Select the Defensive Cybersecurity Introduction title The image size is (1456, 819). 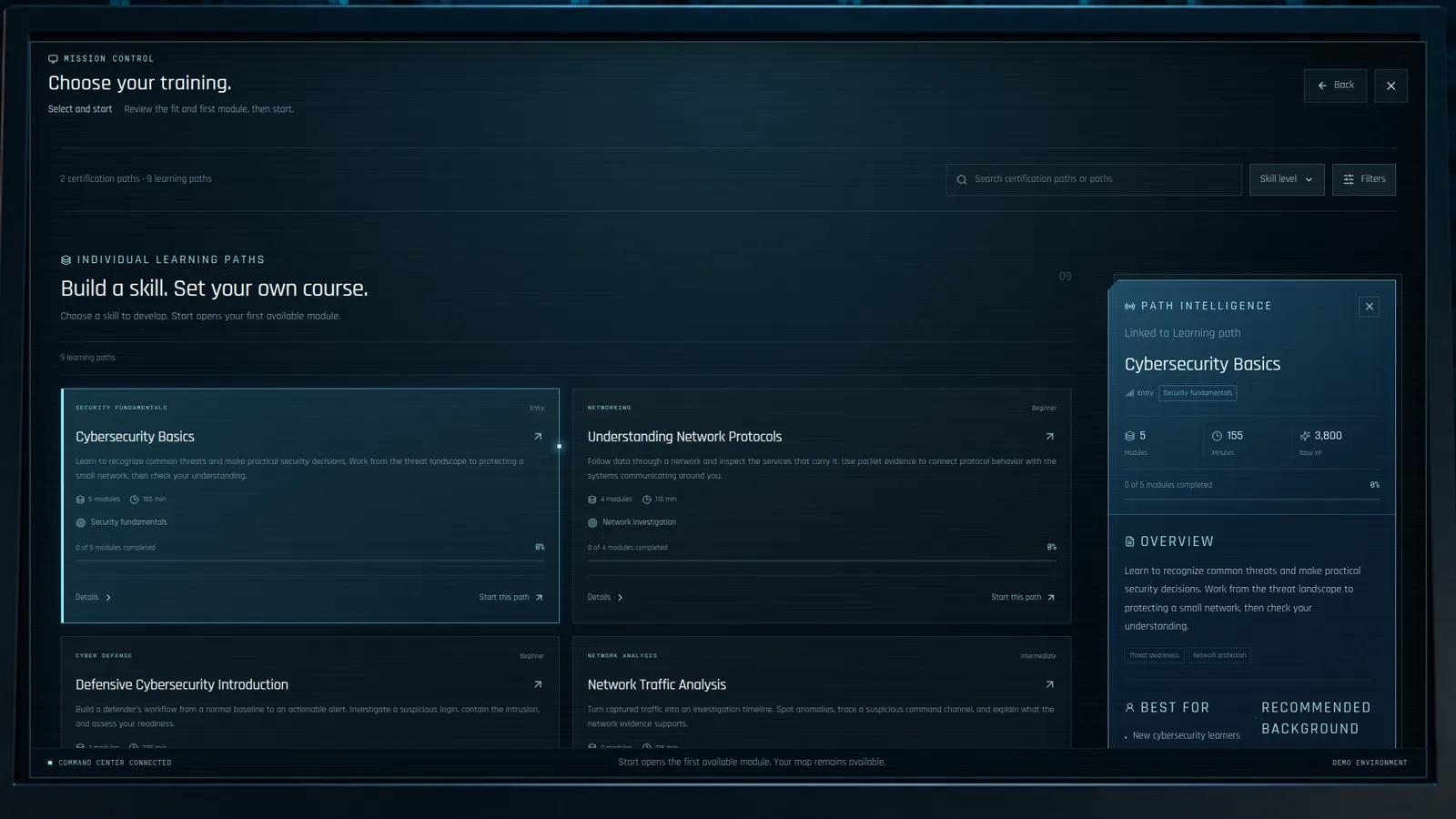[182, 684]
